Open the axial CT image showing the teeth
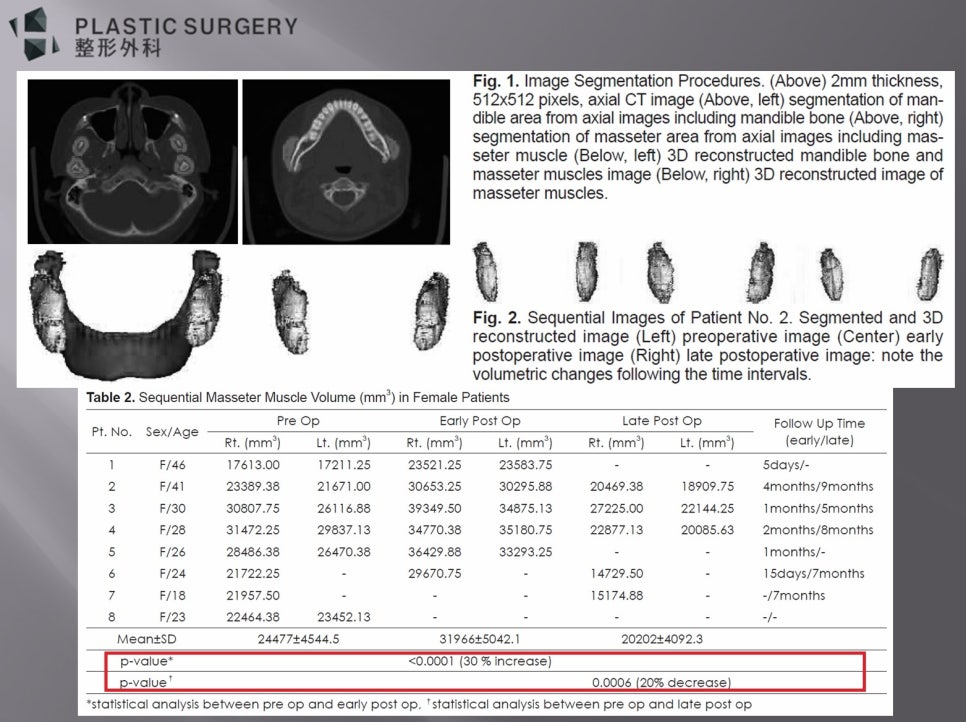This screenshot has width=966, height=722. coord(346,162)
